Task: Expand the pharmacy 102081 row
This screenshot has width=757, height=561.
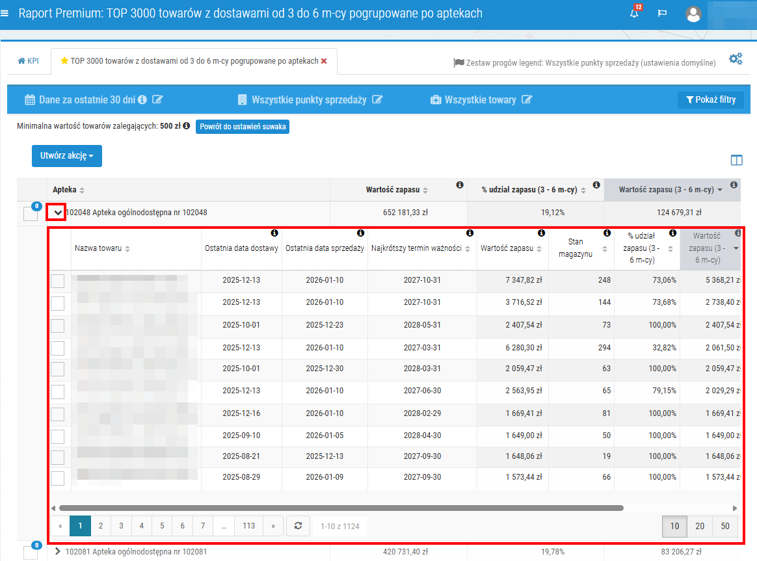Action: 57,551
